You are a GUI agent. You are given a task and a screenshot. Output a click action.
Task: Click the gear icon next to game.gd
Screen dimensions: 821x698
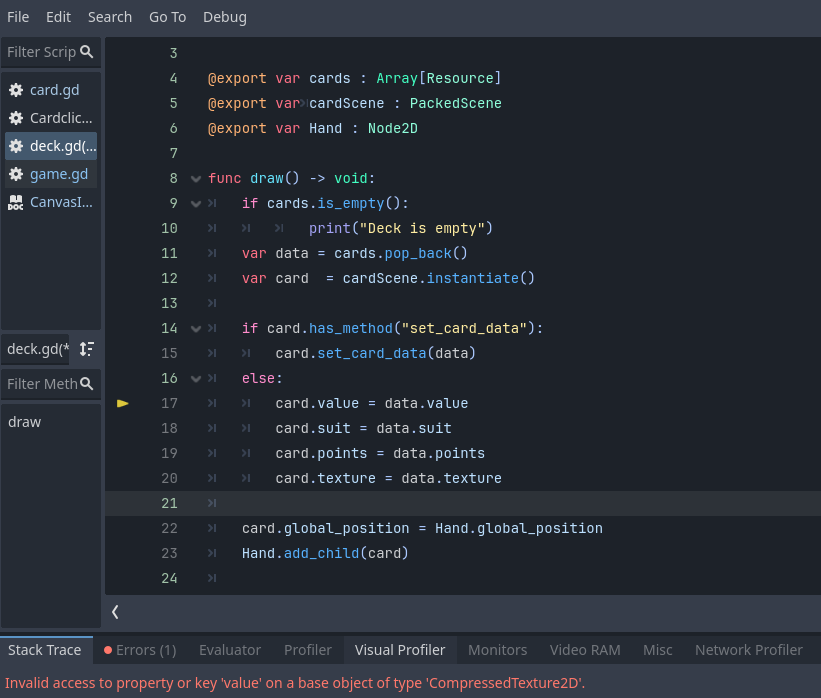tap(16, 174)
